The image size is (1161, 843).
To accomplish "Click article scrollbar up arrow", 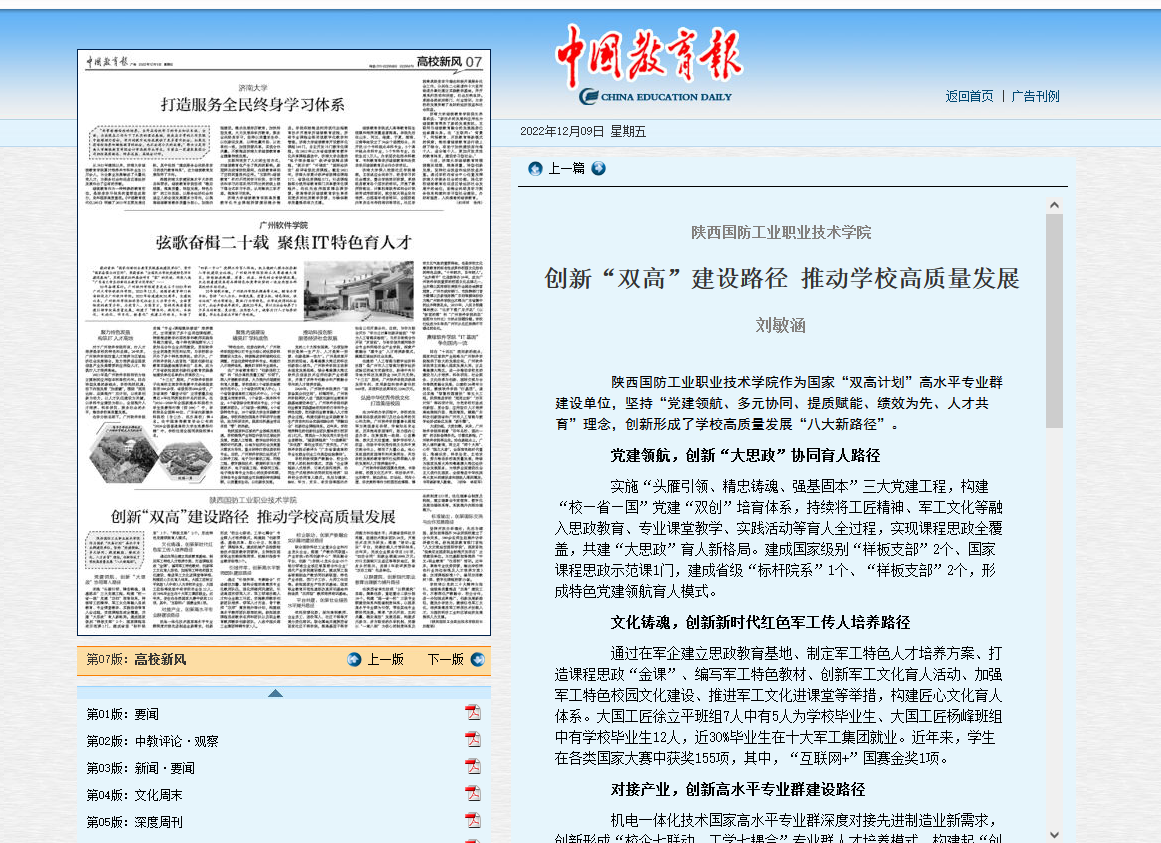I will click(1054, 205).
